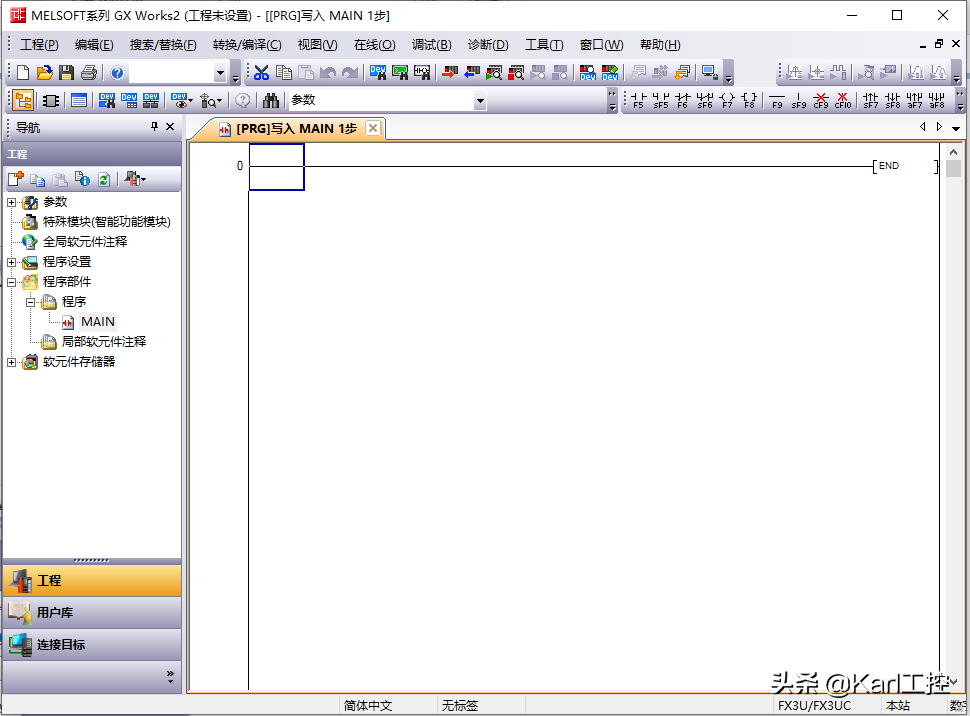Viewport: 970px width, 716px height.
Task: Delete vertical line with cF10 tool
Action: pyautogui.click(x=842, y=100)
